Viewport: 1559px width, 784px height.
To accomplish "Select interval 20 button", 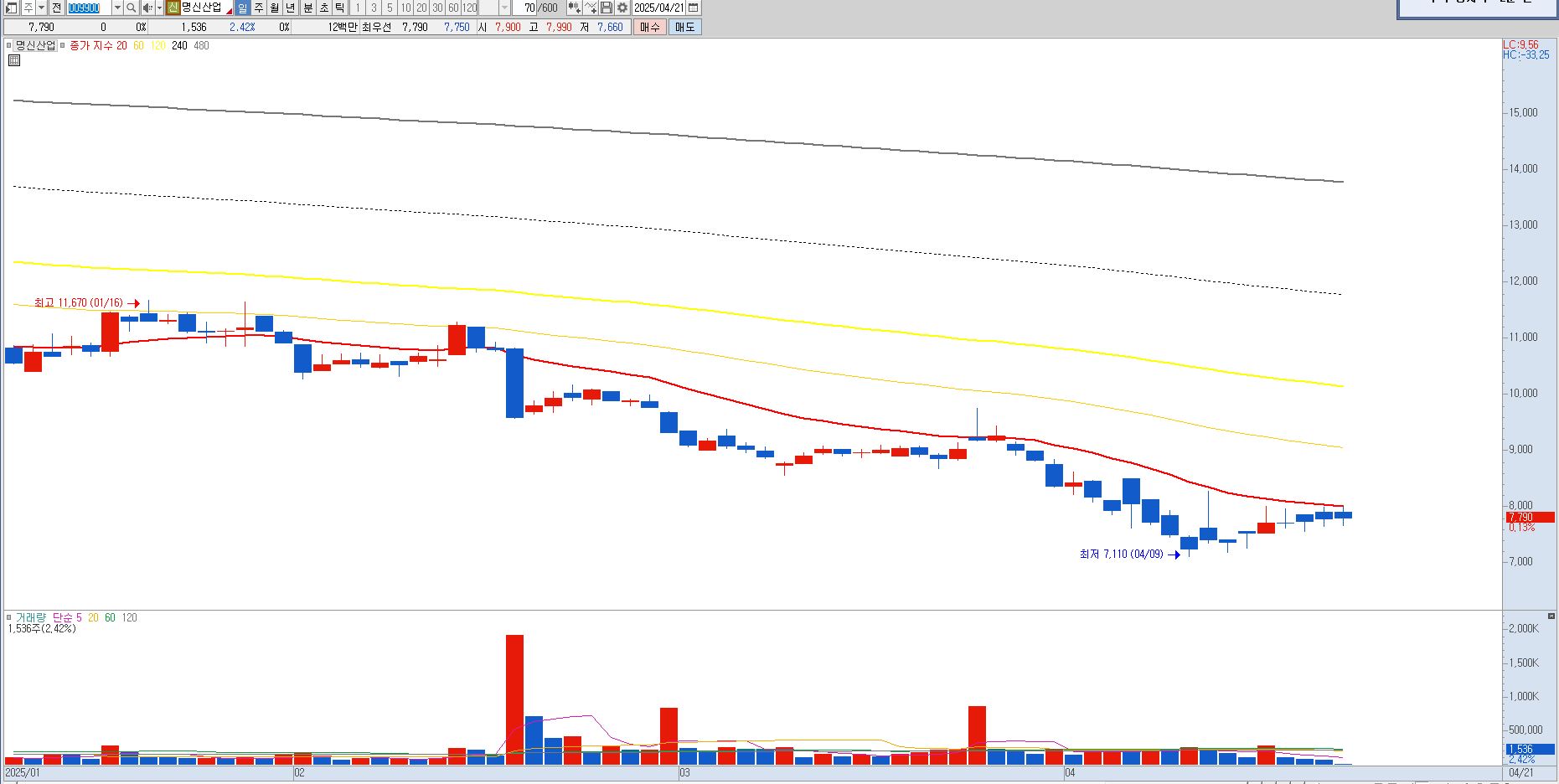I will [421, 8].
